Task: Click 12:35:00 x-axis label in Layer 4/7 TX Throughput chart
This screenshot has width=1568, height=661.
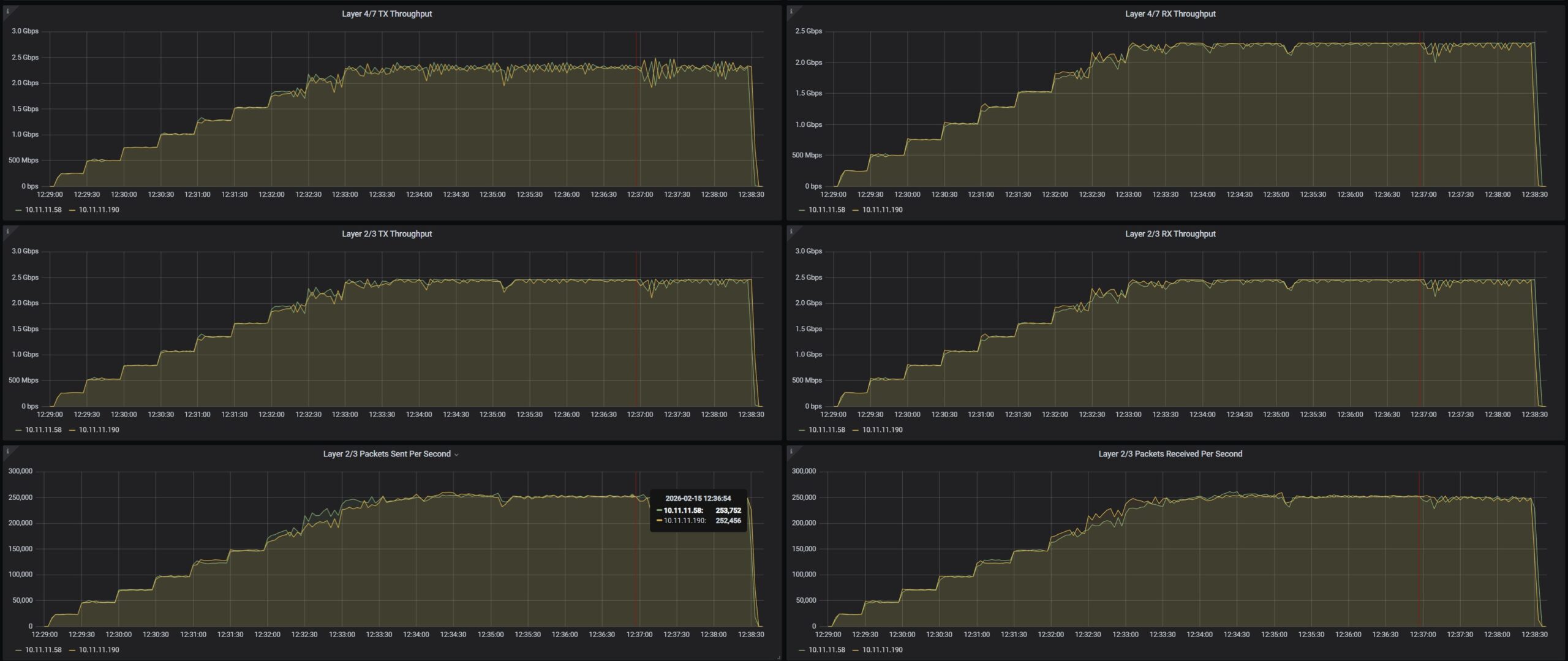Action: [492, 194]
